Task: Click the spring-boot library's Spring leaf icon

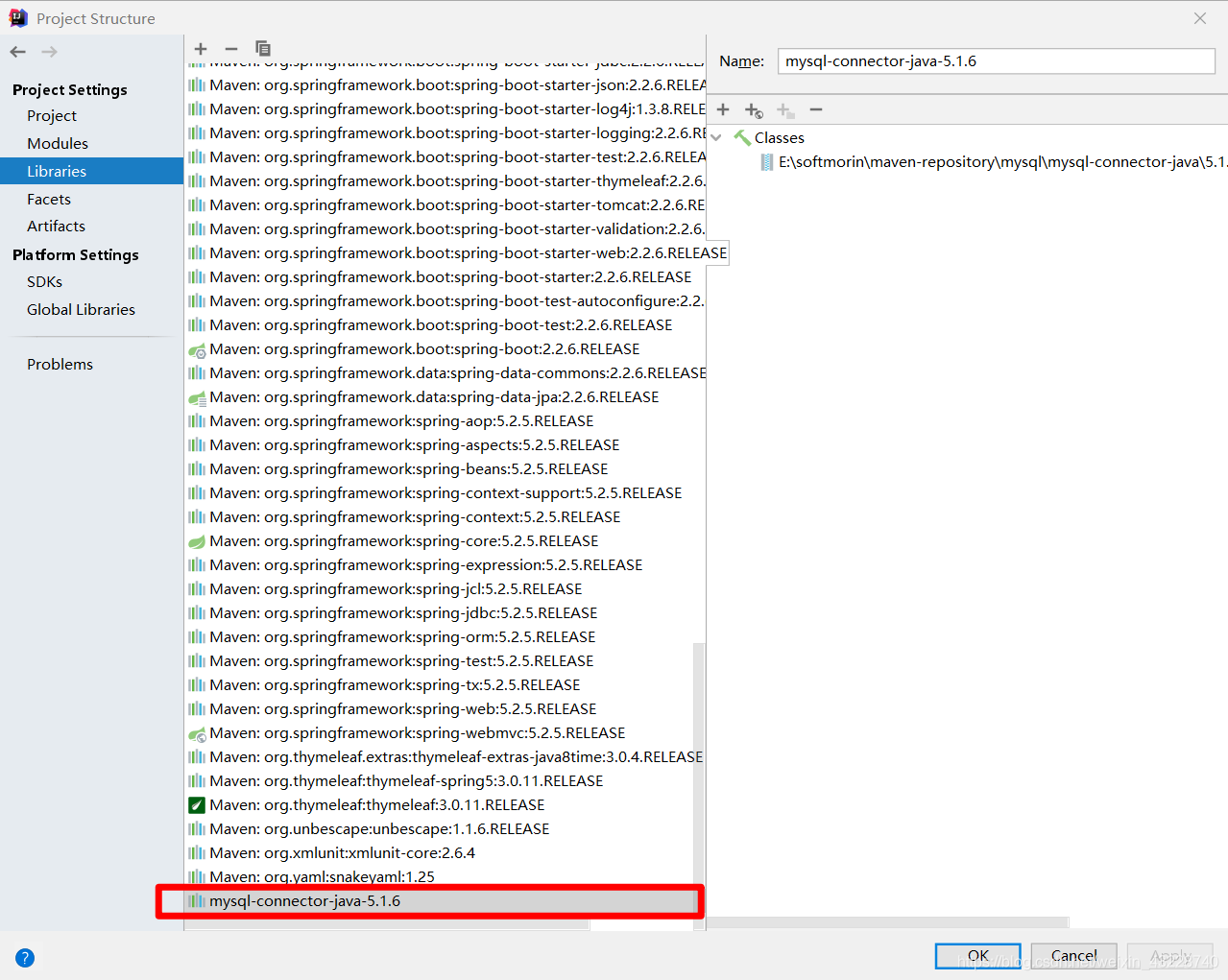Action: click(197, 349)
